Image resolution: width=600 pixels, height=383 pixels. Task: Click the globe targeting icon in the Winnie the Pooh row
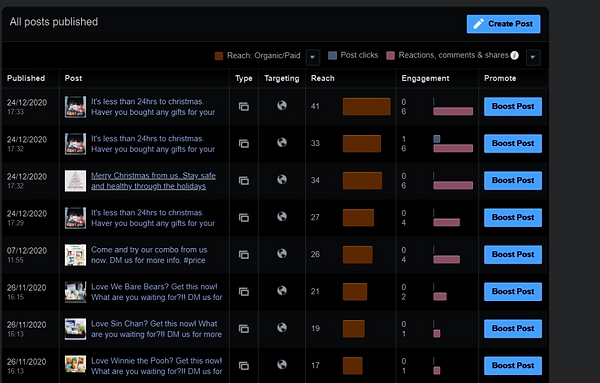[282, 365]
